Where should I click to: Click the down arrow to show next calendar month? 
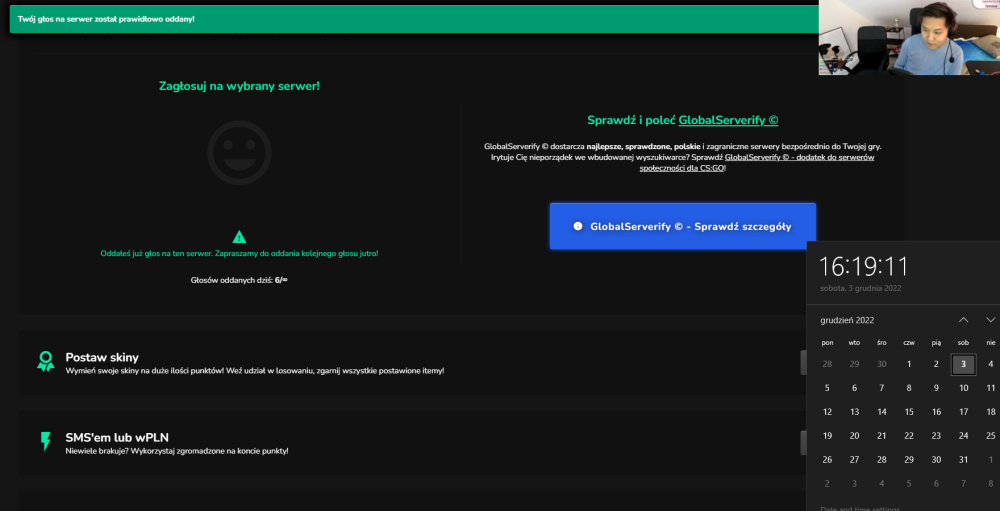(x=990, y=320)
